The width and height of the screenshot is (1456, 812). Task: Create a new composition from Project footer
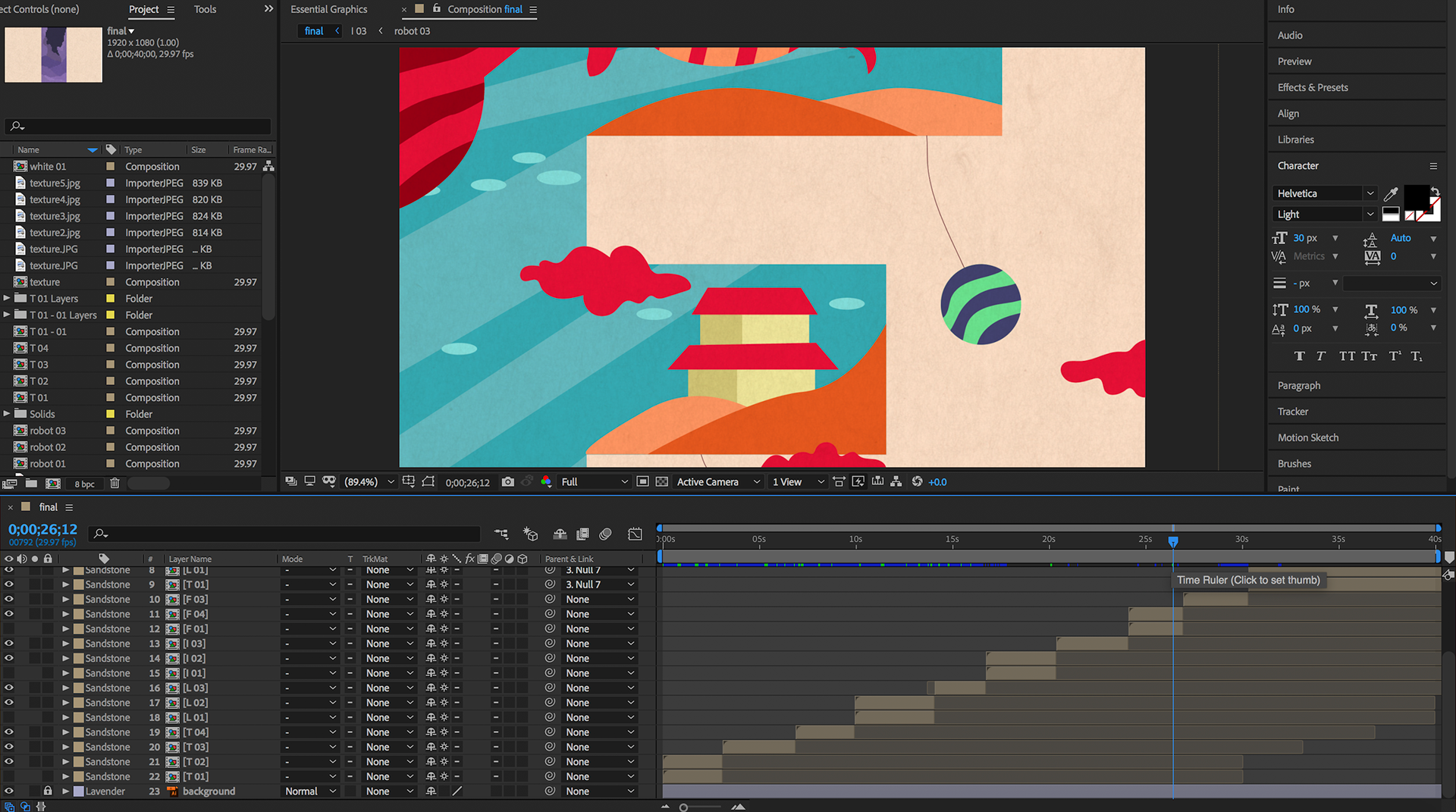[x=53, y=483]
